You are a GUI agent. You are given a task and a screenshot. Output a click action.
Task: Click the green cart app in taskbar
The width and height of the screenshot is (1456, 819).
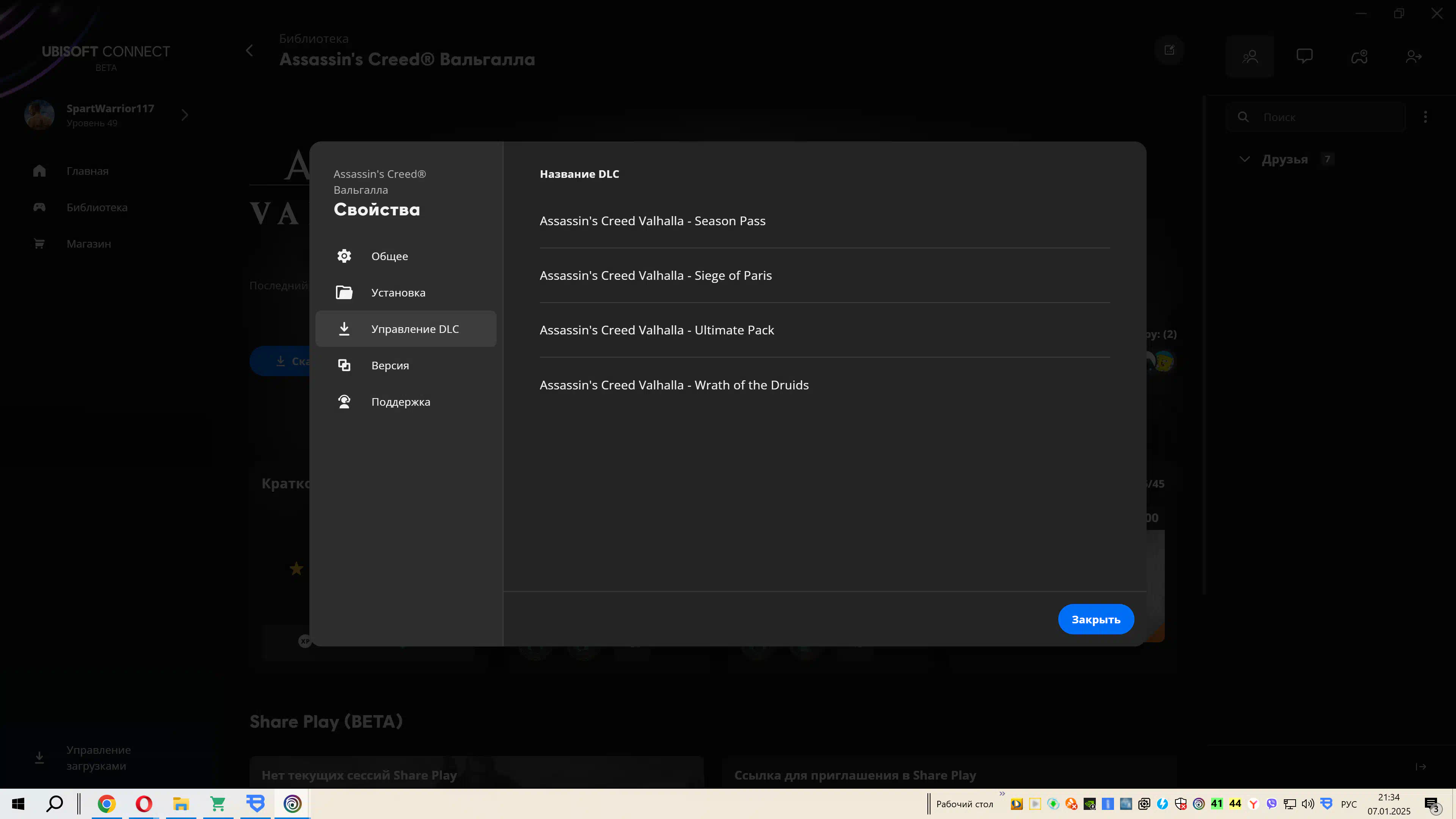(218, 804)
